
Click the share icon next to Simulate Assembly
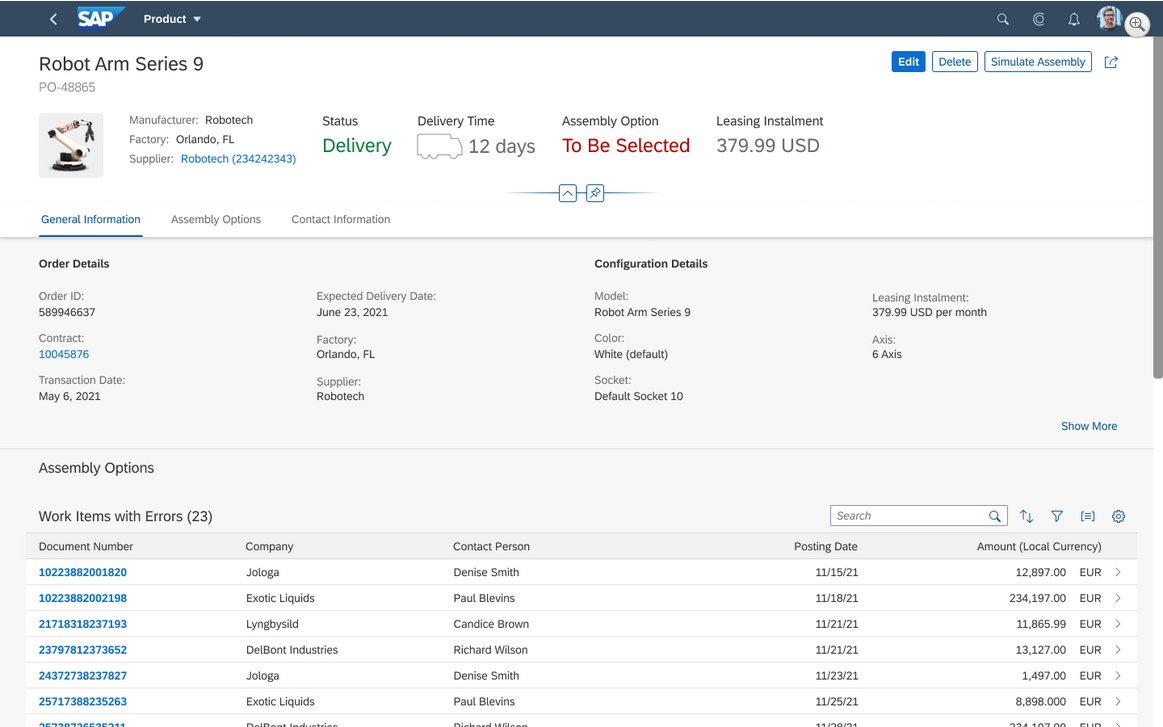tap(1111, 62)
